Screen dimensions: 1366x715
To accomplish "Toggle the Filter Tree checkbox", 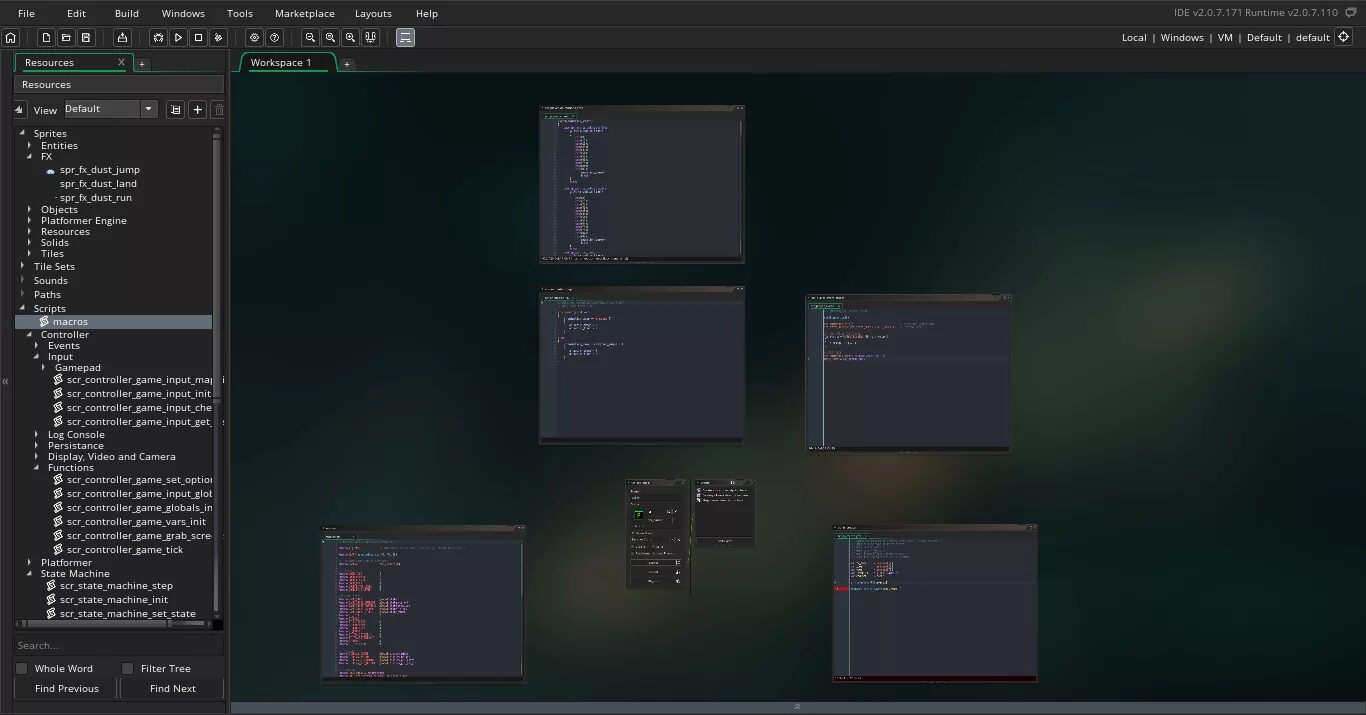I will coord(127,668).
